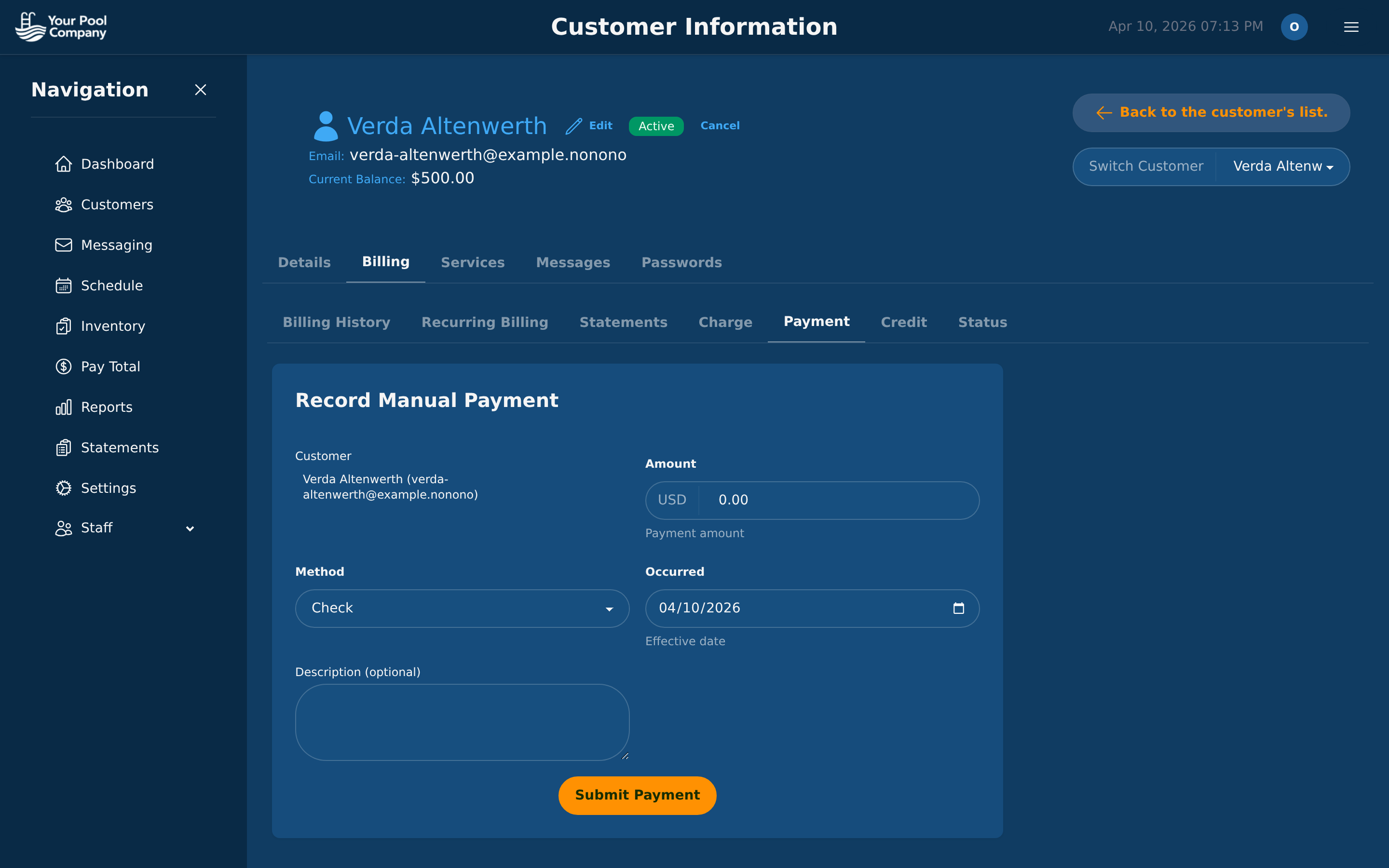Select the Schedule calendar icon
This screenshot has height=868, width=1389.
coord(64,285)
